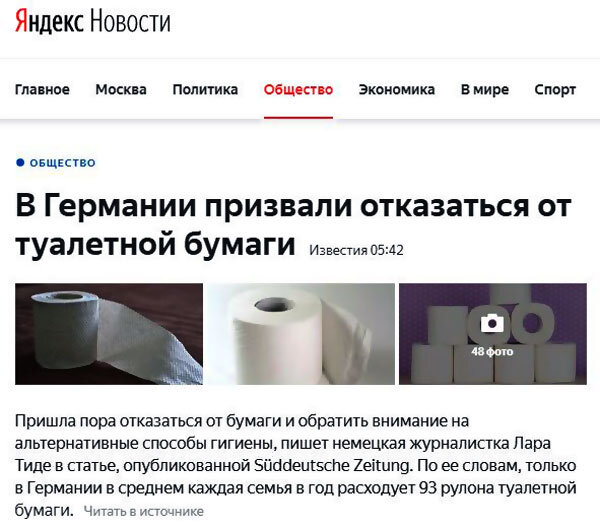The image size is (600, 528).
Task: Open the middle white toilet roll photo
Action: [301, 334]
